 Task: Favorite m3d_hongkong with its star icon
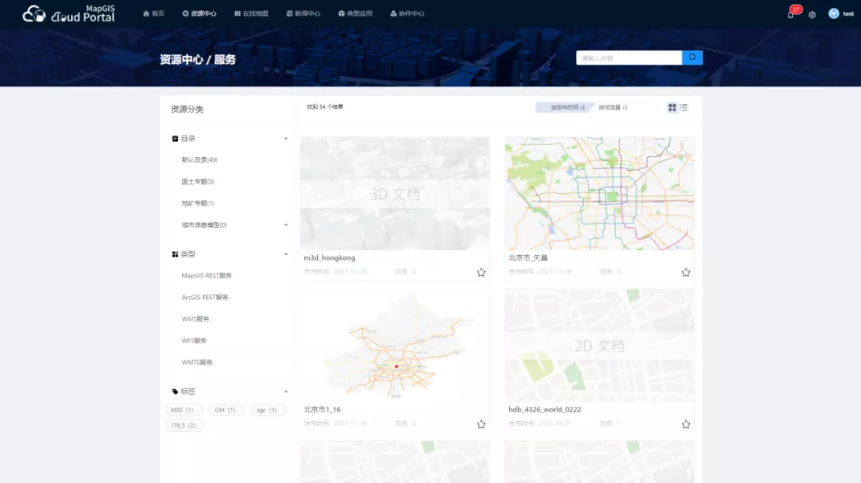pyautogui.click(x=481, y=272)
